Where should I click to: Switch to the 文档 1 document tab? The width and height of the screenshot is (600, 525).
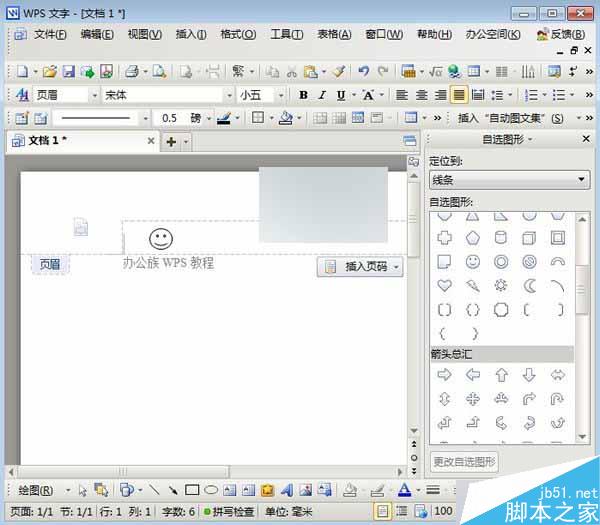83,141
